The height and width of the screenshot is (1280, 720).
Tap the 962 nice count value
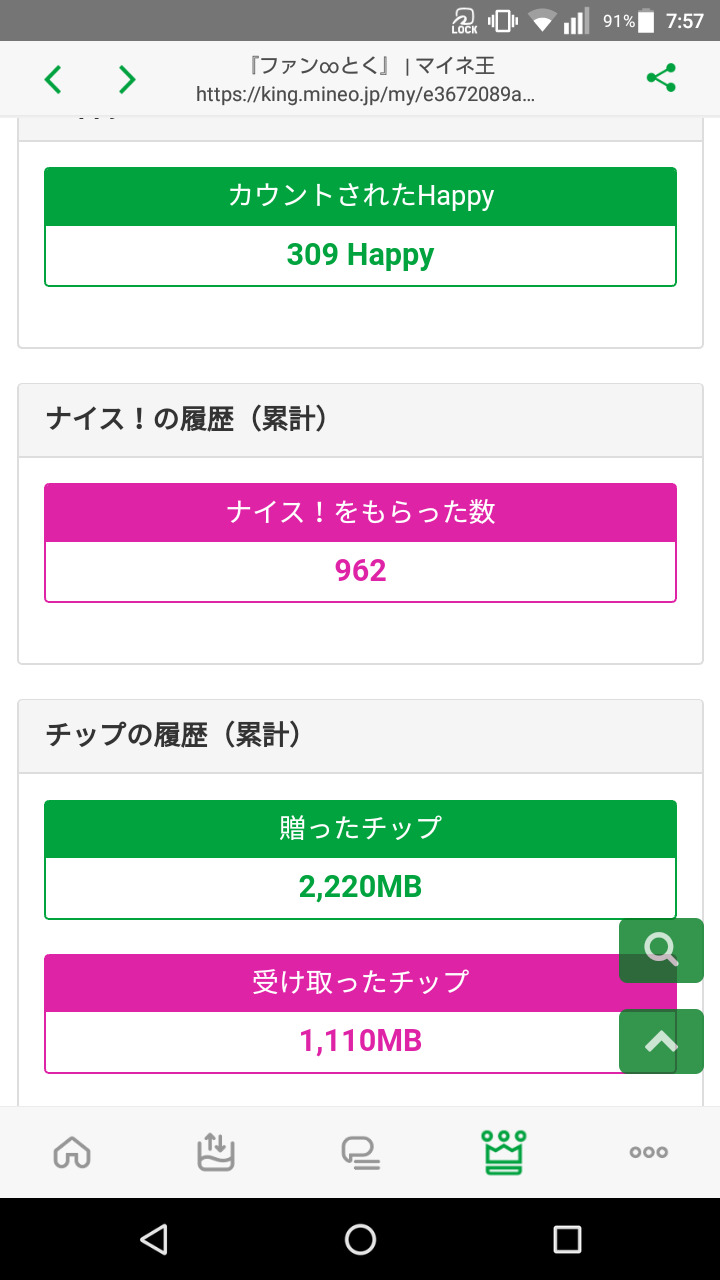pos(360,571)
